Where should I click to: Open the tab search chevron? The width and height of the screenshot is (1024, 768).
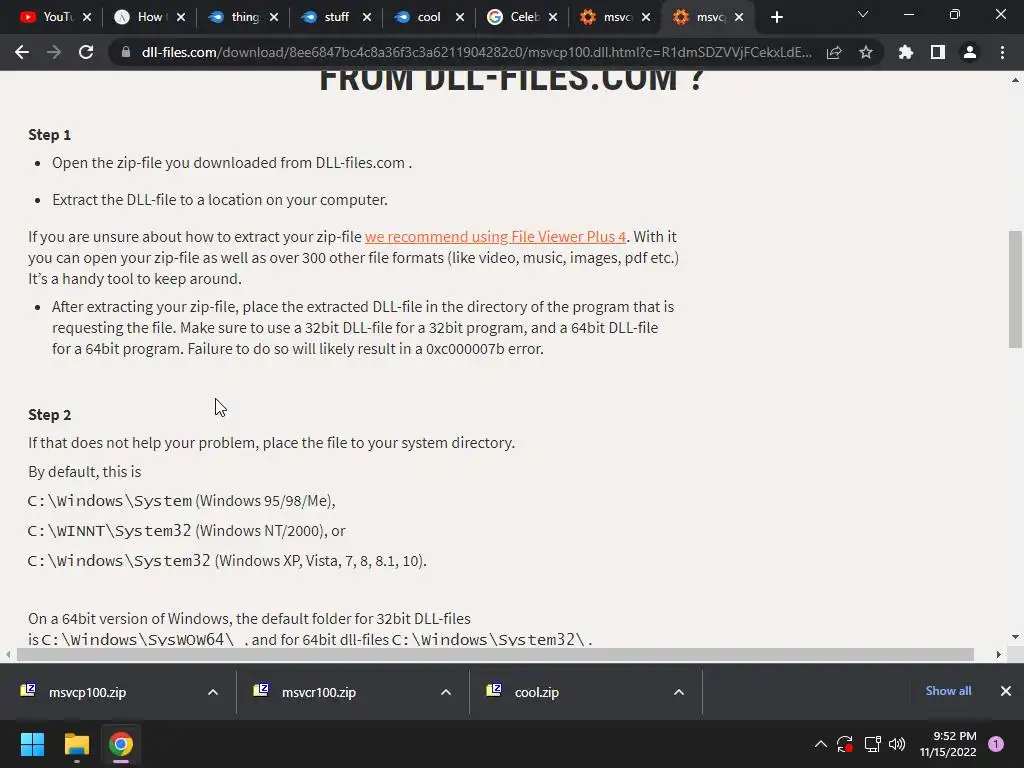[863, 14]
